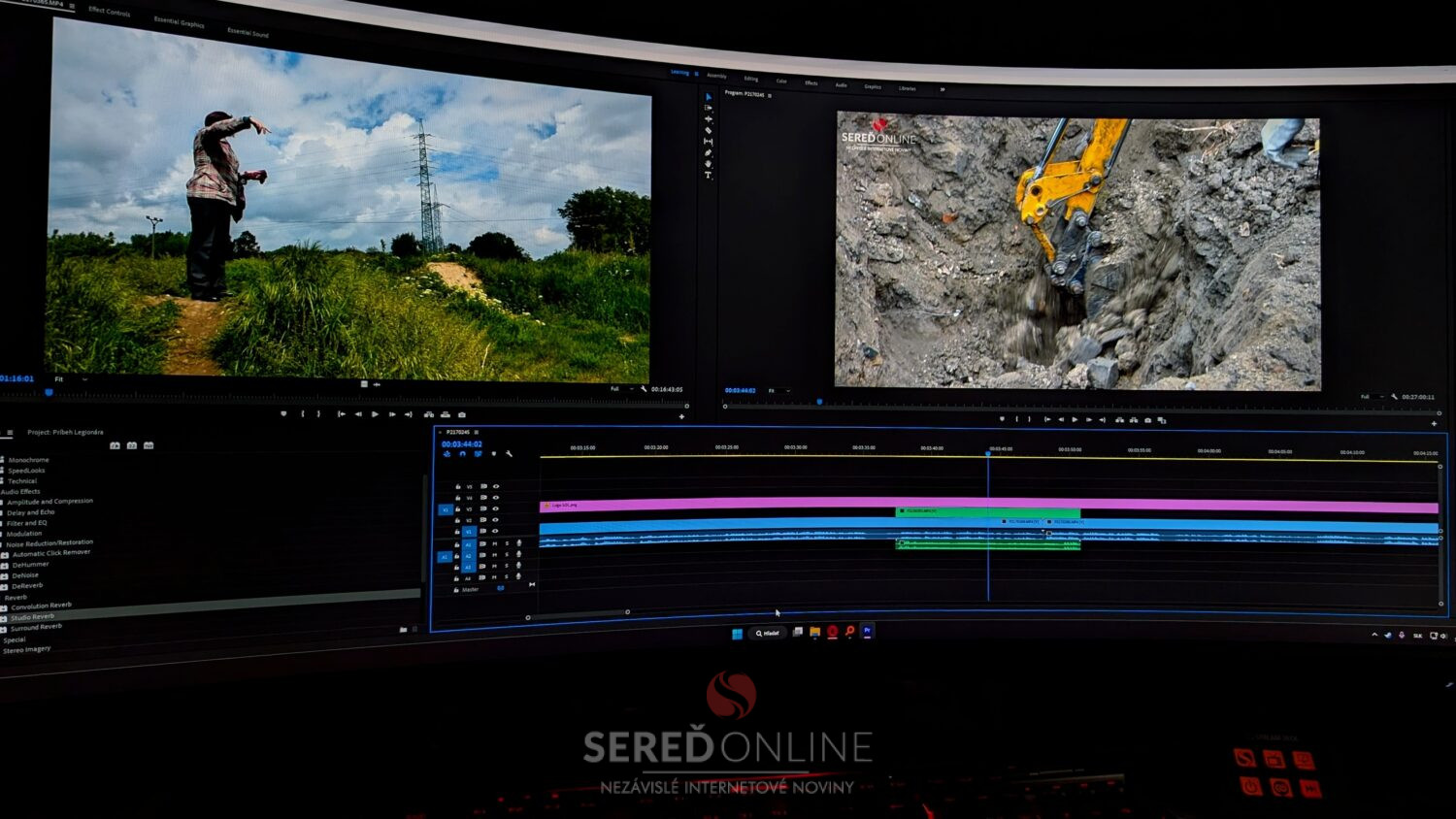This screenshot has height=819, width=1456.
Task: Play the Source monitor clip
Action: point(375,414)
